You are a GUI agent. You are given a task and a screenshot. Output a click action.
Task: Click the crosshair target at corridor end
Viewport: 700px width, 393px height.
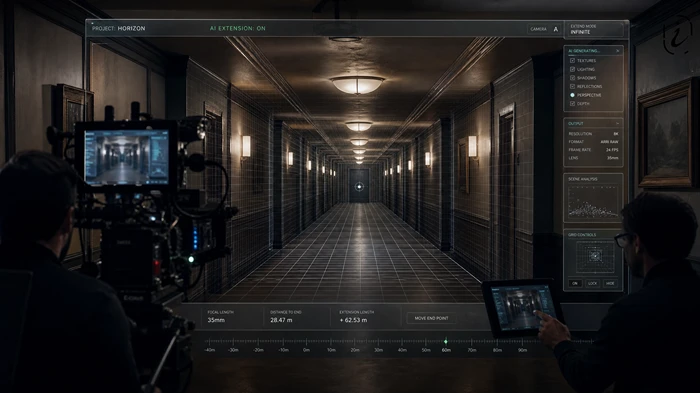click(x=359, y=187)
